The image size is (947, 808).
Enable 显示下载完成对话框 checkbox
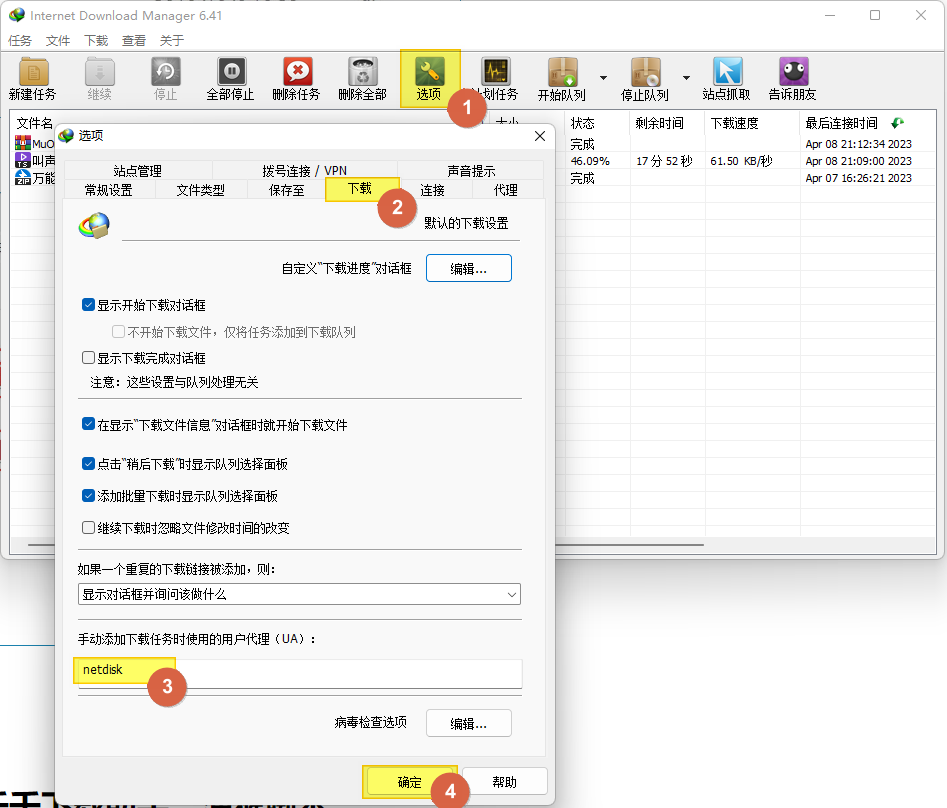(x=89, y=358)
